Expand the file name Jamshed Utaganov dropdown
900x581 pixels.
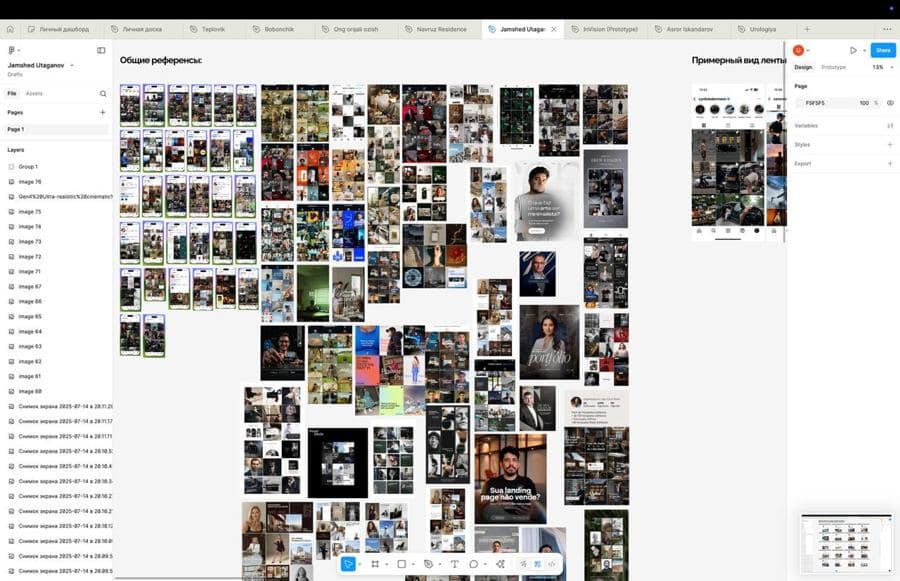(72, 65)
